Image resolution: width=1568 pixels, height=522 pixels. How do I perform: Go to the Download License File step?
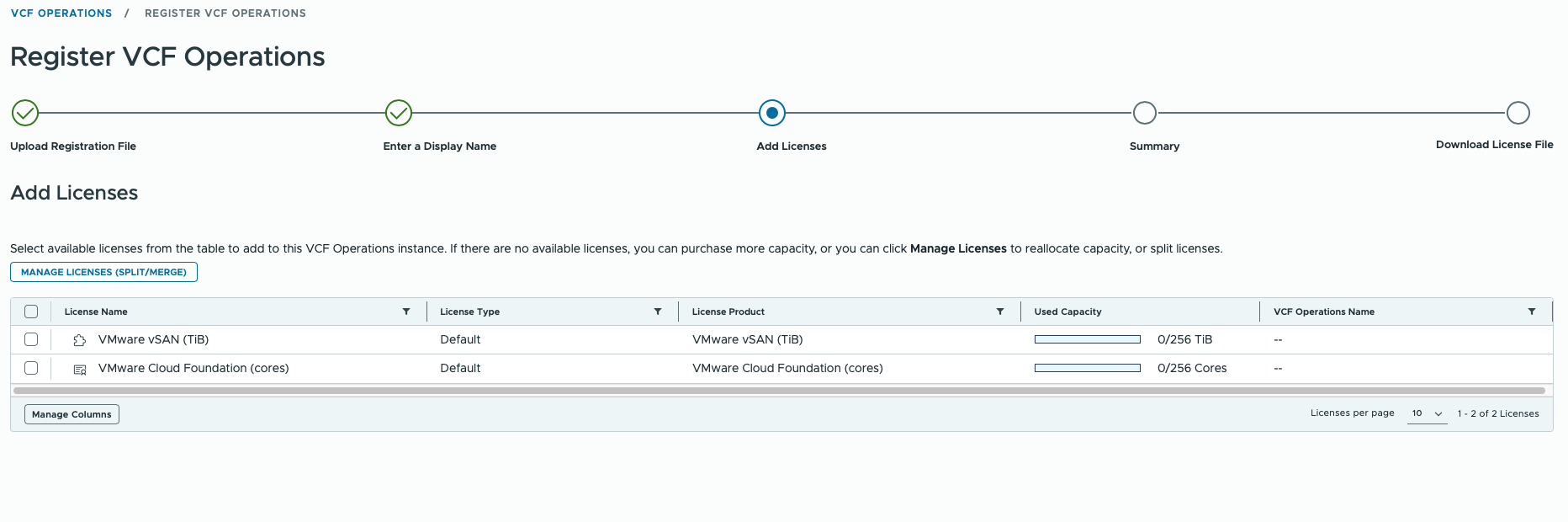(x=1518, y=113)
